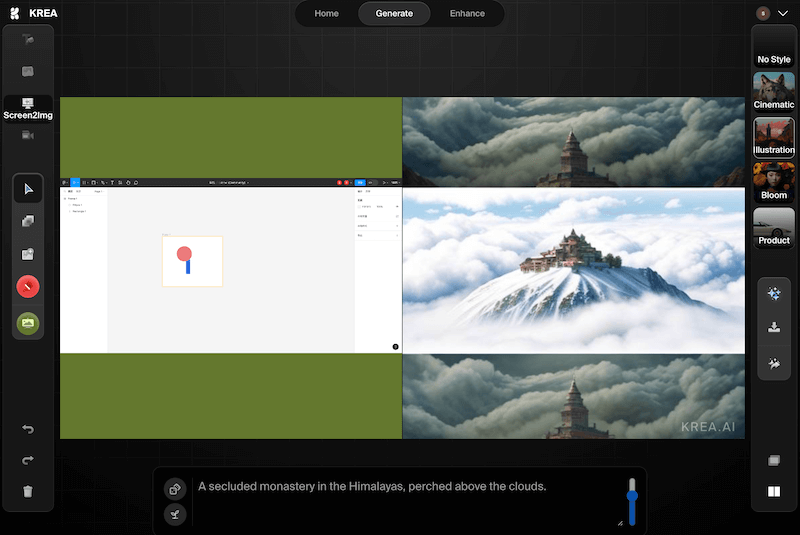
Task: Click into the prompt text field
Action: [x=400, y=500]
